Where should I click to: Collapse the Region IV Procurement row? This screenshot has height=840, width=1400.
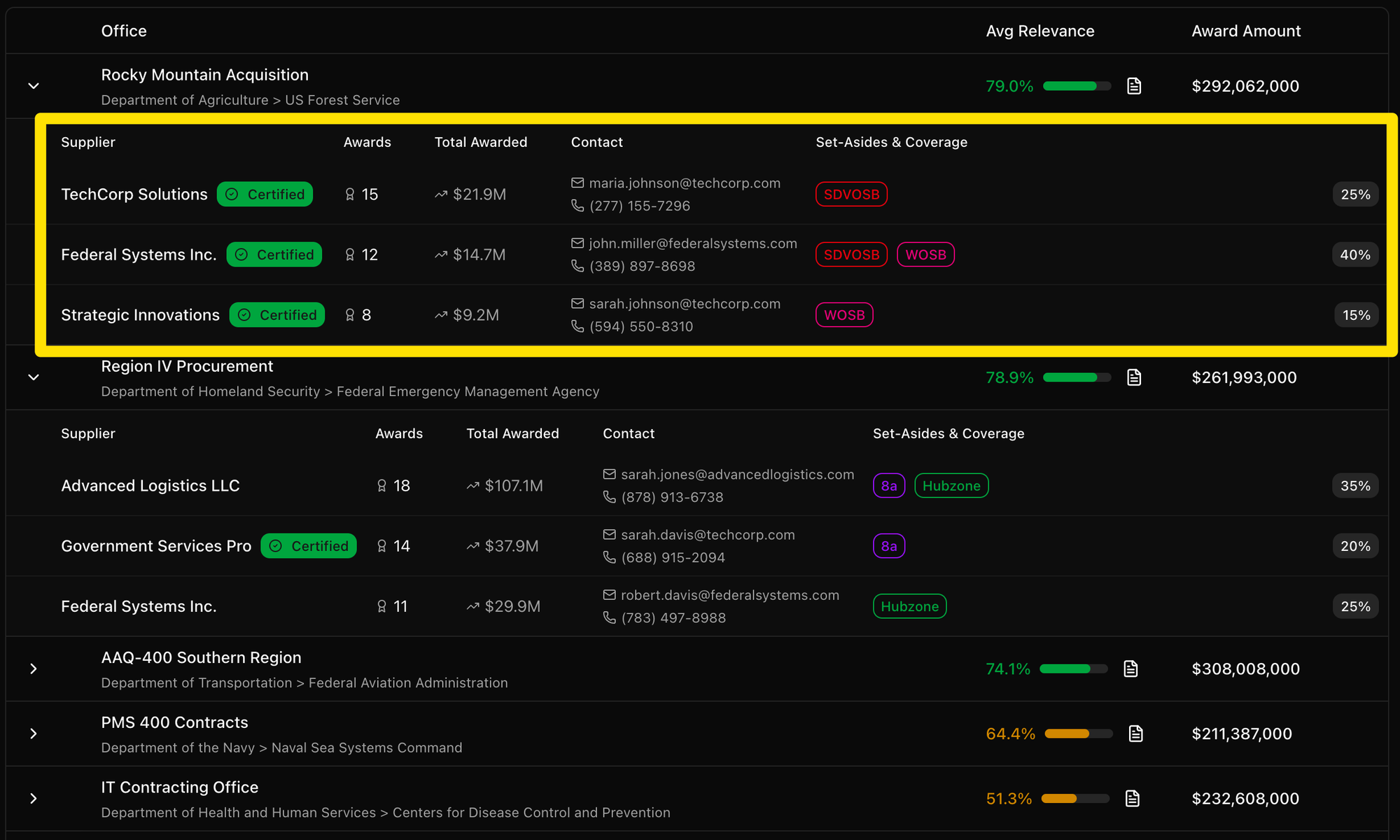click(x=34, y=377)
